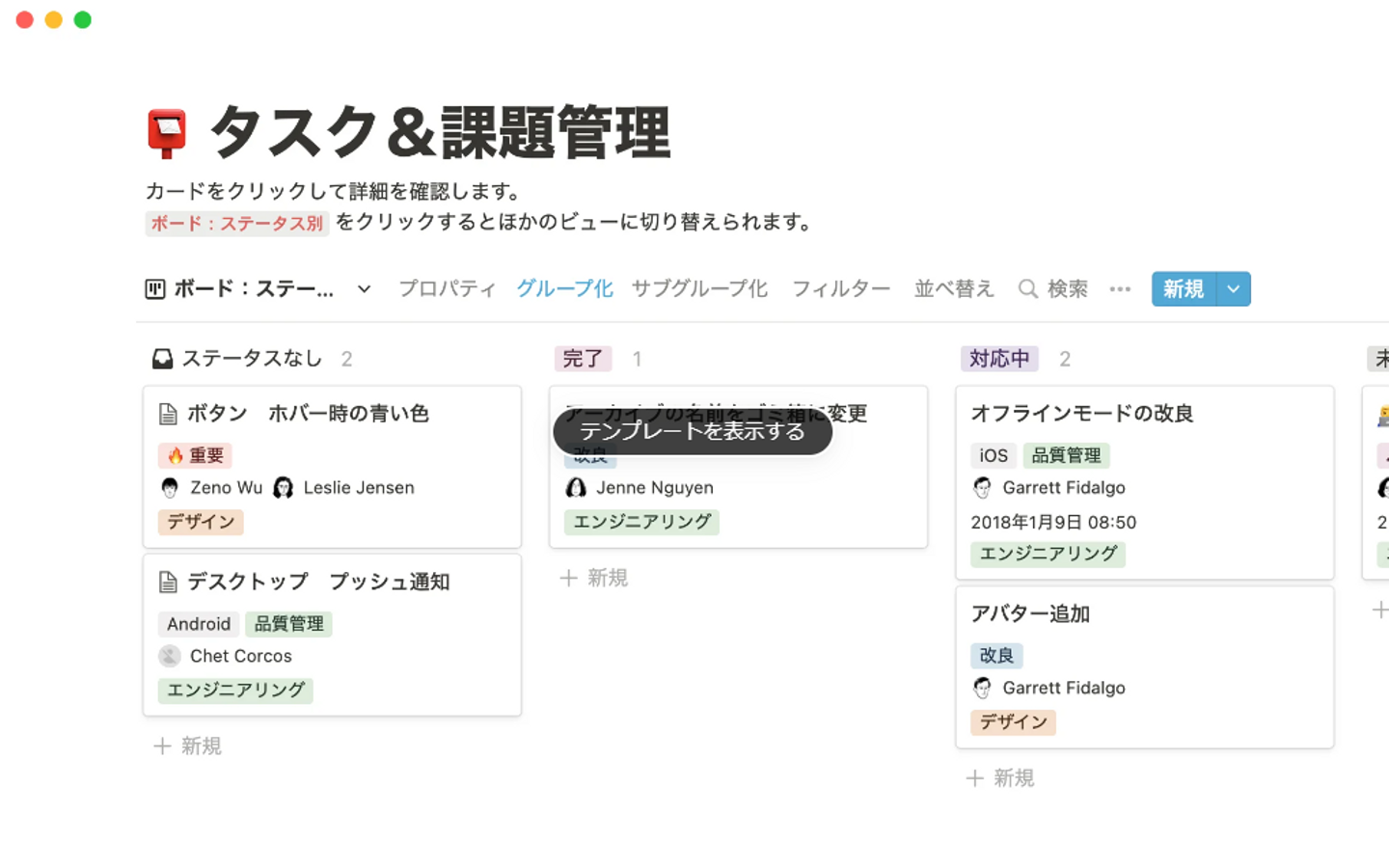
Task: Click the purple 対応中 status tag
Action: pos(999,360)
